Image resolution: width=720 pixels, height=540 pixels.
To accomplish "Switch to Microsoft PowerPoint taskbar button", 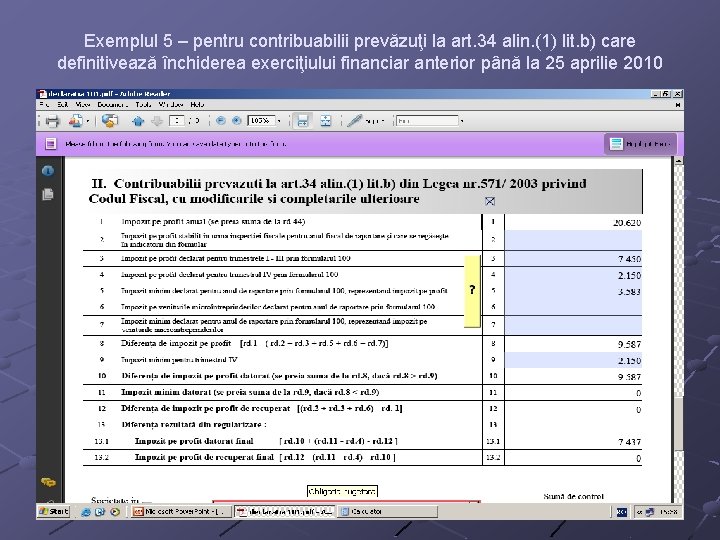I will point(181,512).
